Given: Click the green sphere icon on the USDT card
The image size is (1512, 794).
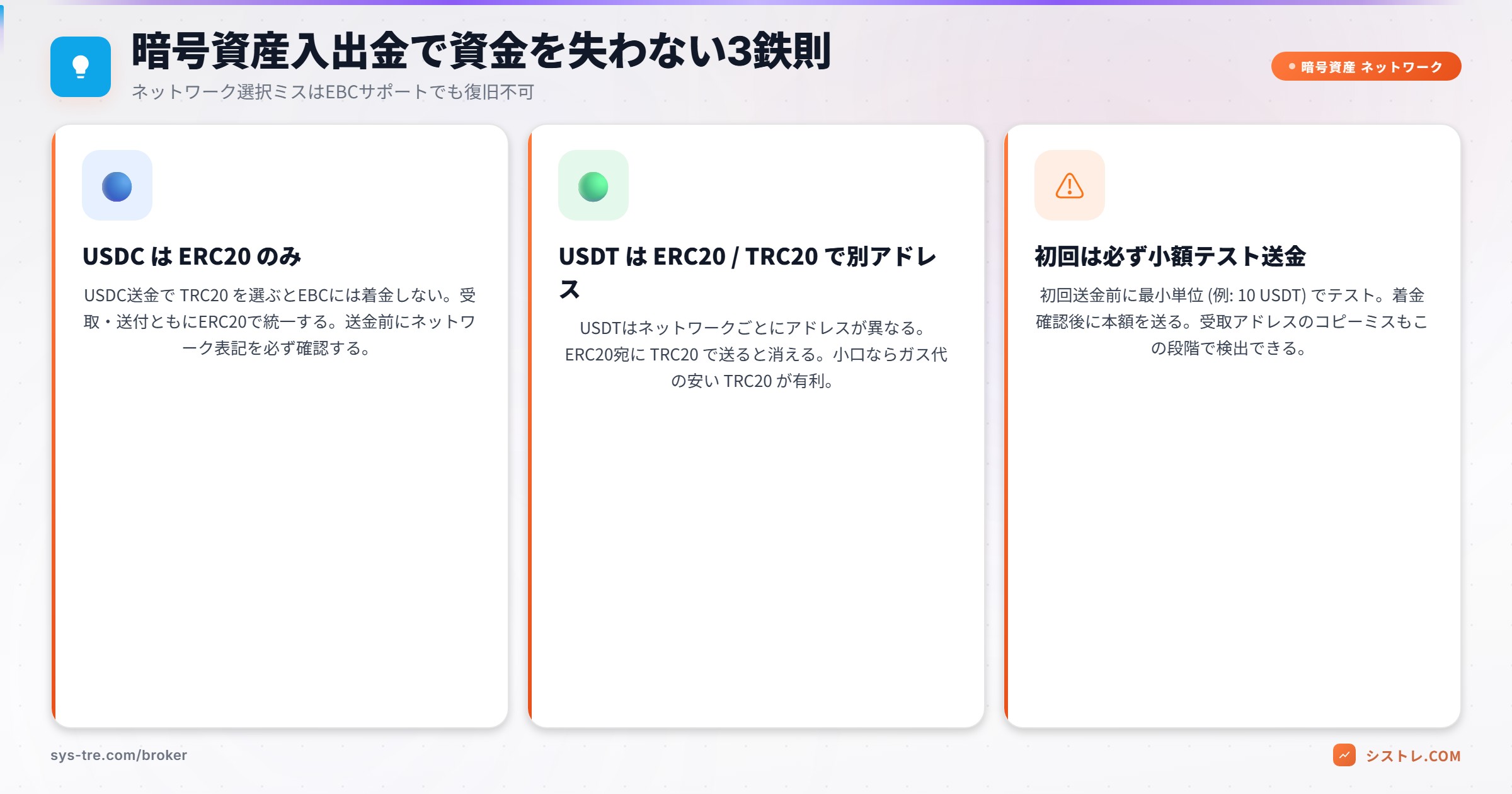Looking at the screenshot, I should pyautogui.click(x=593, y=186).
